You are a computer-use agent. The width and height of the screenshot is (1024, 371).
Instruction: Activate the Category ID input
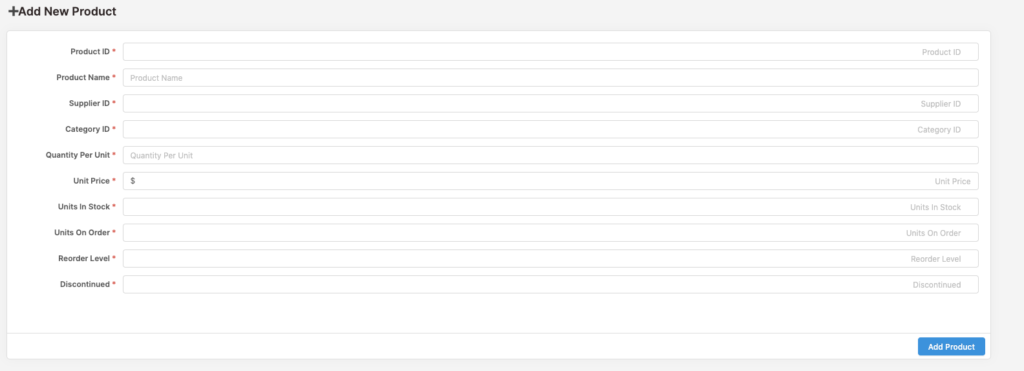click(551, 129)
